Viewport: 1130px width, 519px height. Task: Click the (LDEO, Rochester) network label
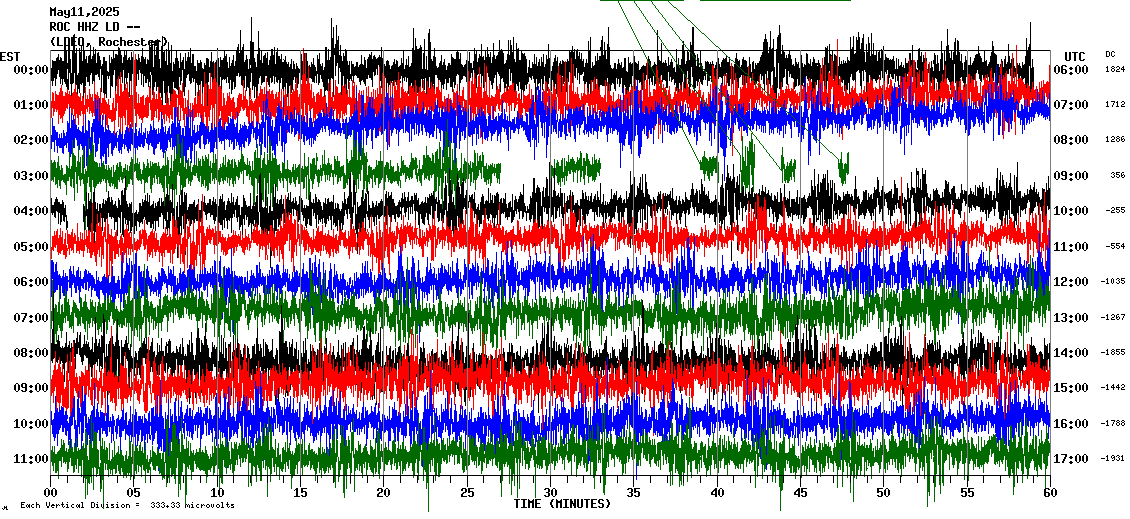(109, 41)
